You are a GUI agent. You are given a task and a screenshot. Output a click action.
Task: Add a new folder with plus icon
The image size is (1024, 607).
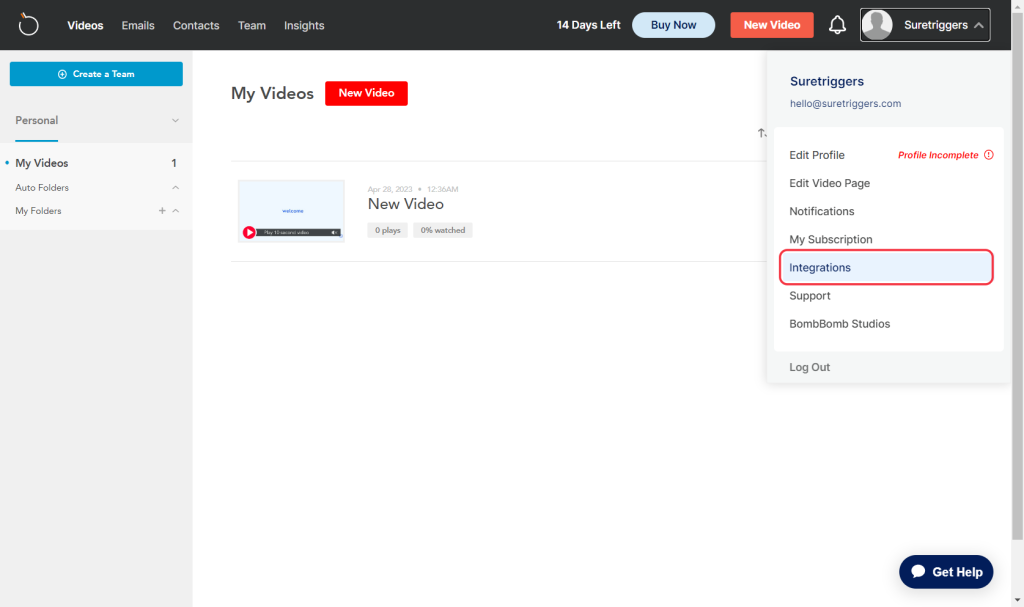162,211
